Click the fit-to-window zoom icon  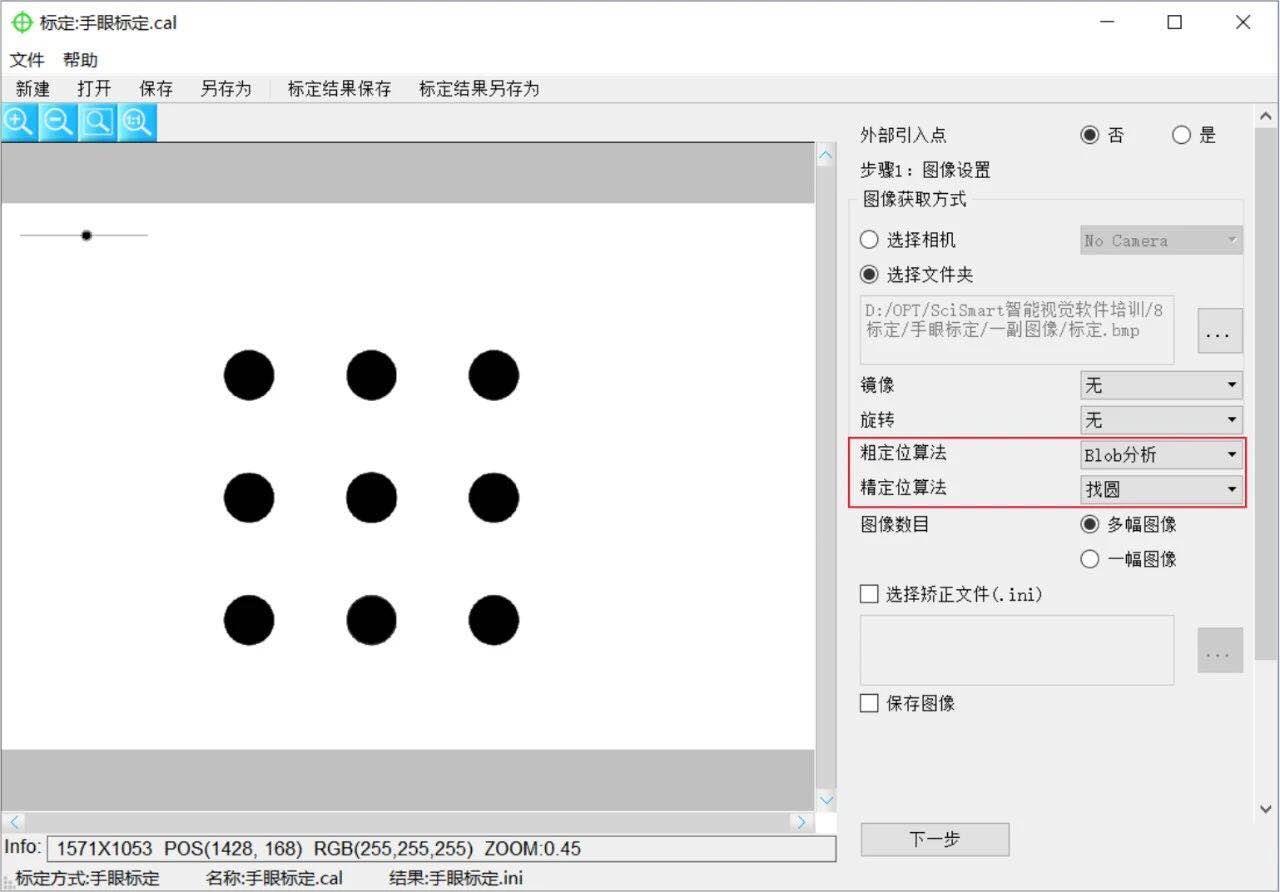click(97, 122)
